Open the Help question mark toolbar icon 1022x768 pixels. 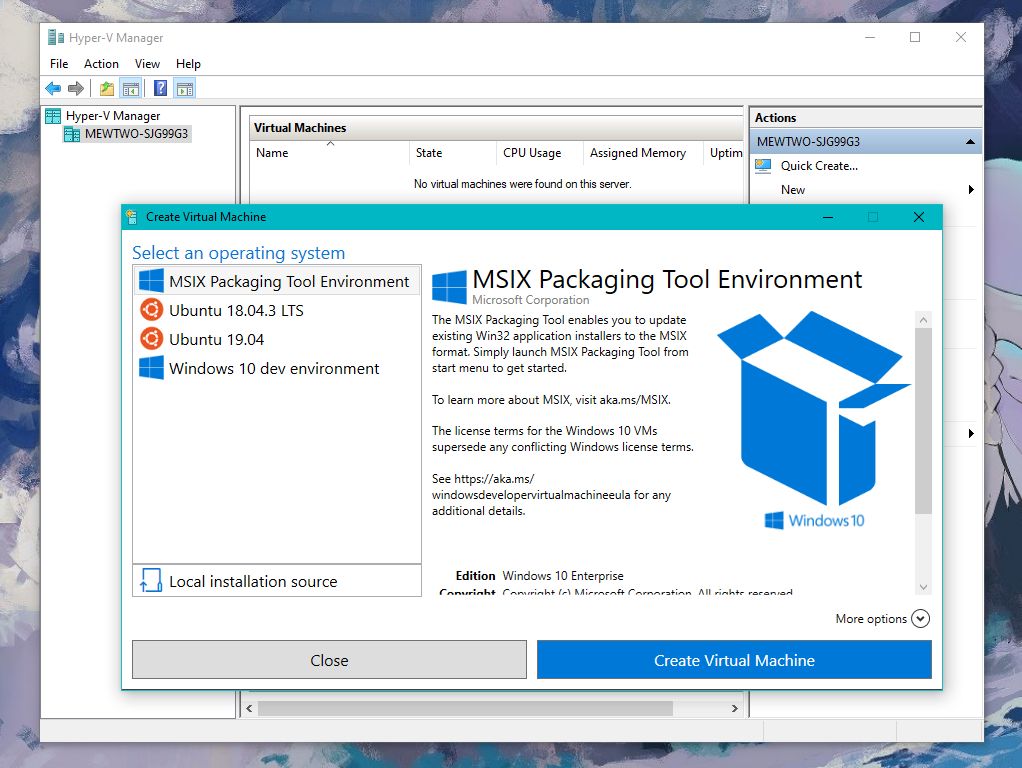(160, 88)
